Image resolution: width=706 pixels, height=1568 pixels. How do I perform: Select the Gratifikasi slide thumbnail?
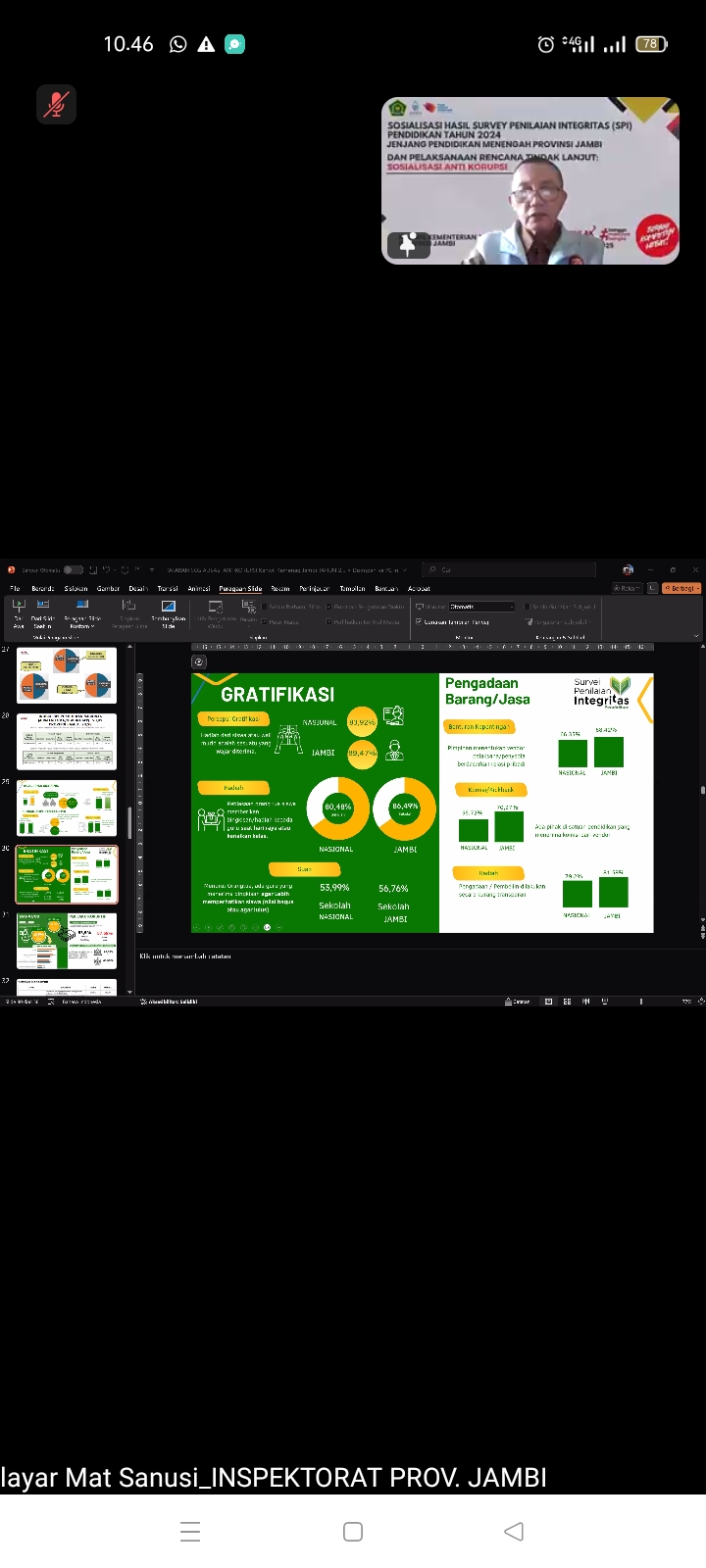click(x=67, y=874)
